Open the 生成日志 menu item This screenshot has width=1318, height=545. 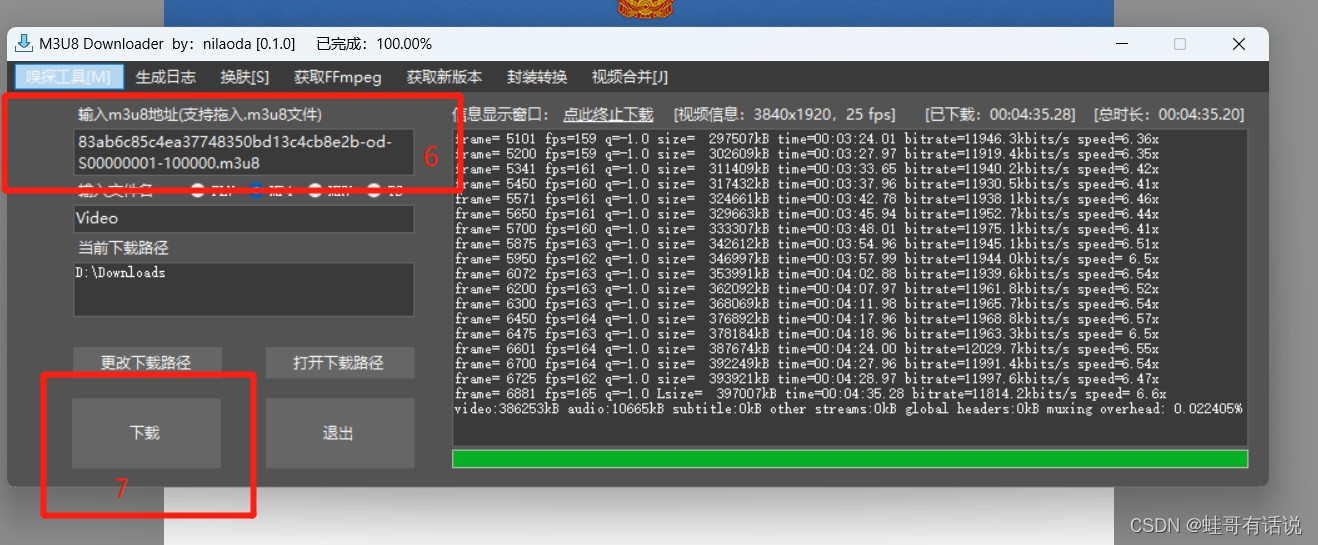click(x=166, y=77)
